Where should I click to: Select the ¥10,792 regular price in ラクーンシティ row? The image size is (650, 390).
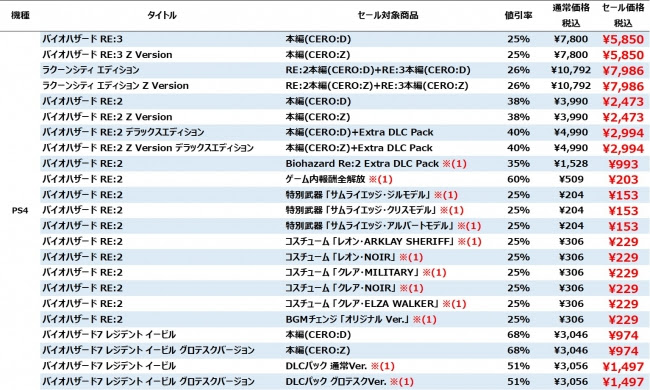click(x=571, y=70)
